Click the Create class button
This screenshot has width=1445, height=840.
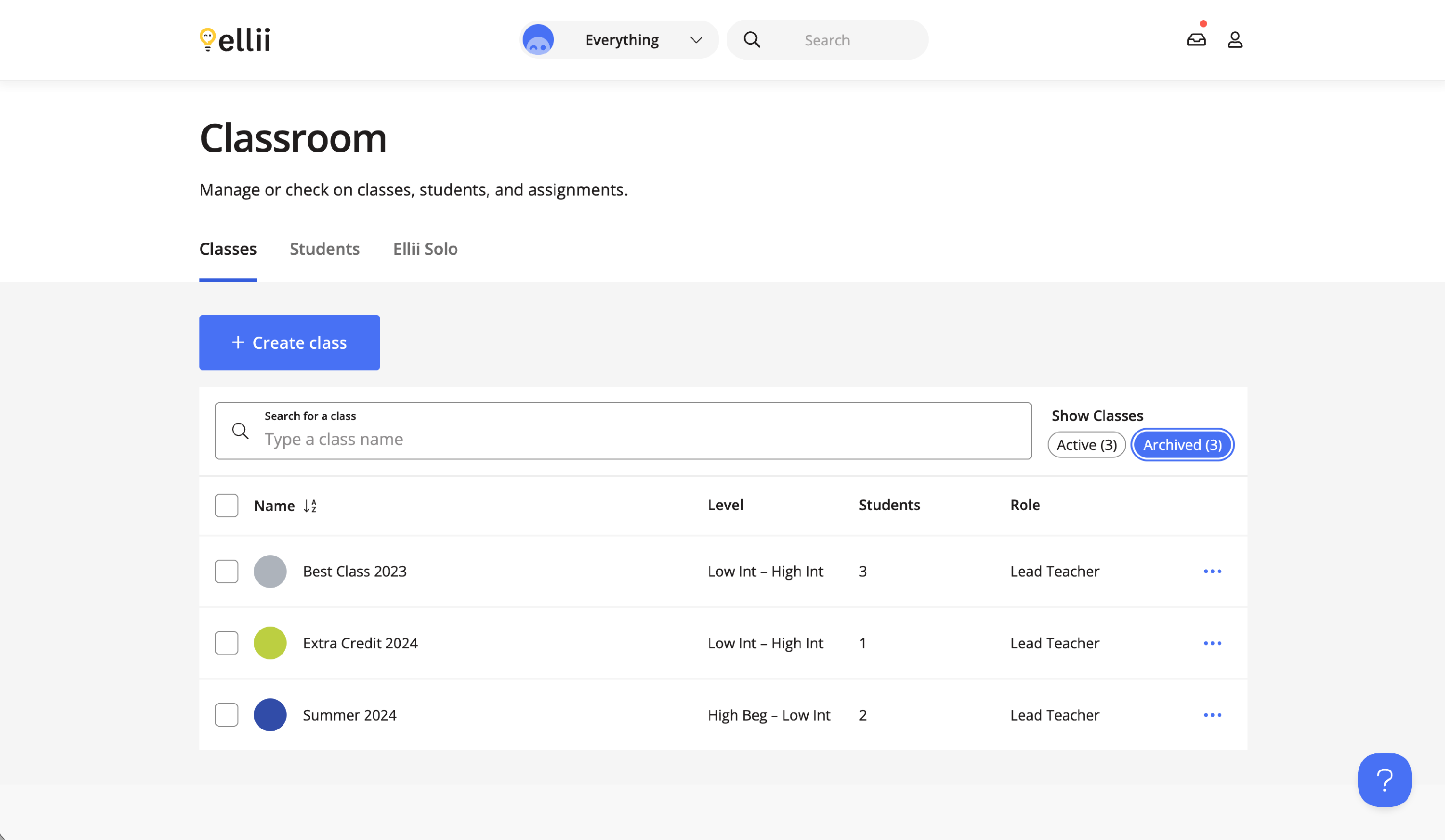pyautogui.click(x=289, y=342)
